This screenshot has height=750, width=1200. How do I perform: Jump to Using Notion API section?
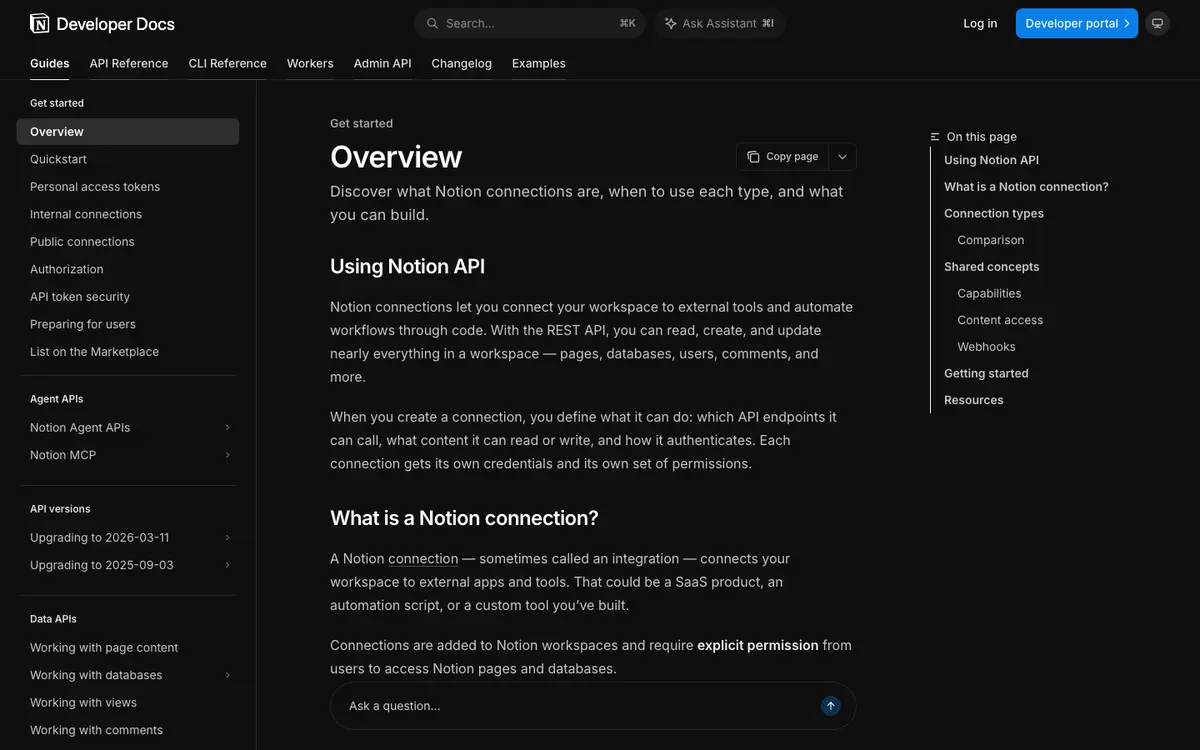(x=991, y=160)
